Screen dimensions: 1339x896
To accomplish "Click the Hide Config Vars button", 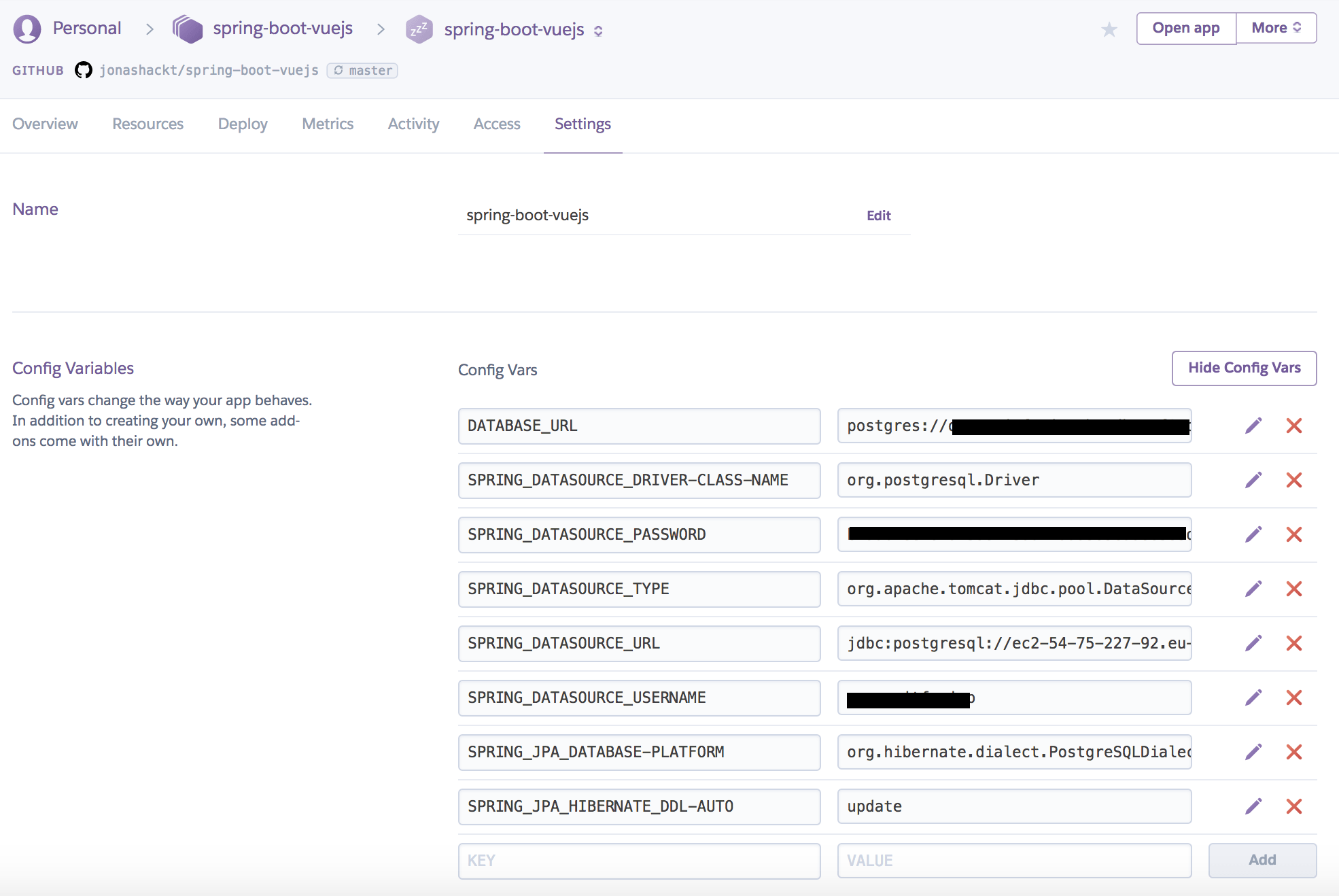I will (x=1244, y=368).
